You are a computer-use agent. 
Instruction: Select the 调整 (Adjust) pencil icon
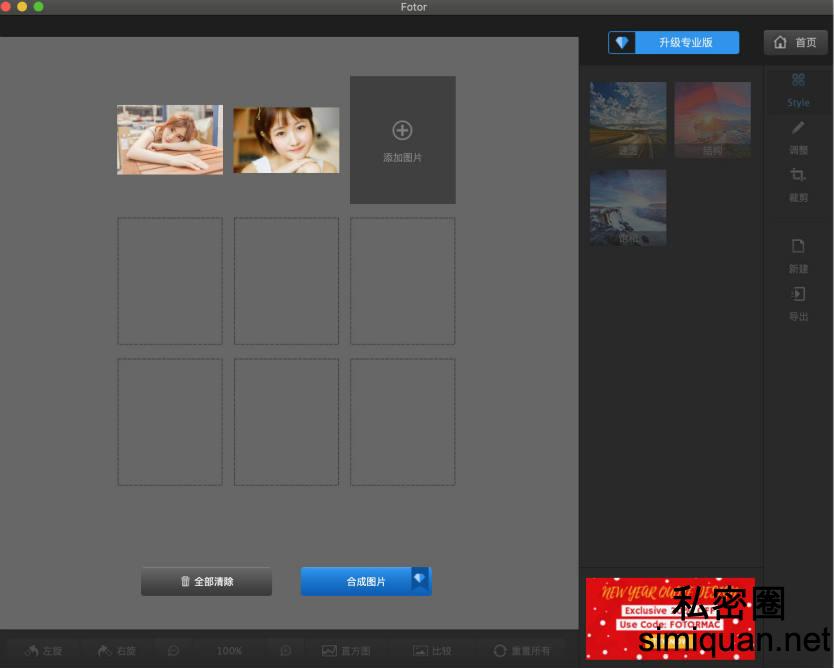pyautogui.click(x=798, y=128)
